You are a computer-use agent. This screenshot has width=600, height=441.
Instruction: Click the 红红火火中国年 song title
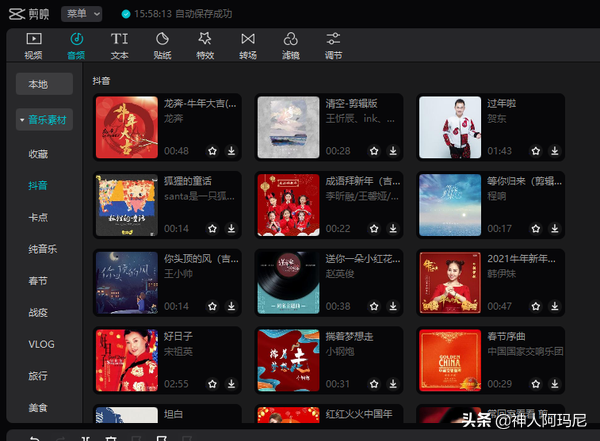[x=359, y=414]
